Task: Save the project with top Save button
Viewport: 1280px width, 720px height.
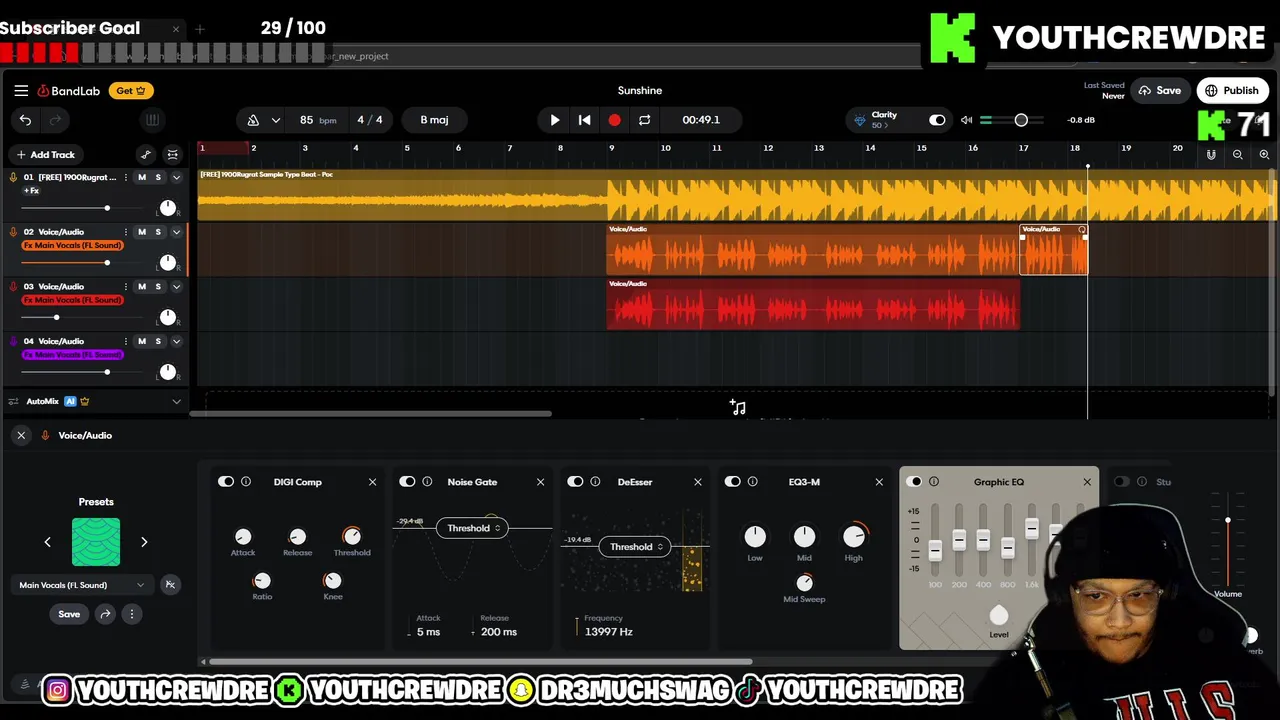Action: 1160,90
